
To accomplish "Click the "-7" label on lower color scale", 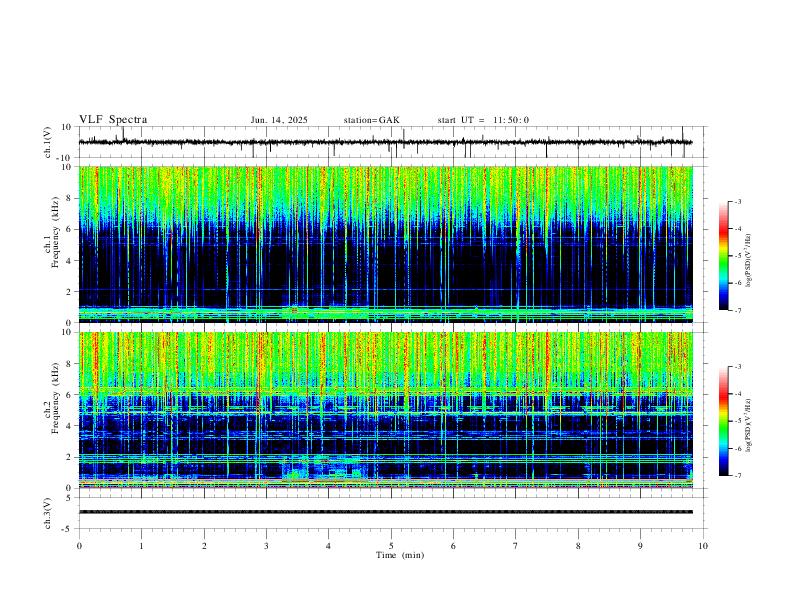I will pyautogui.click(x=737, y=476).
